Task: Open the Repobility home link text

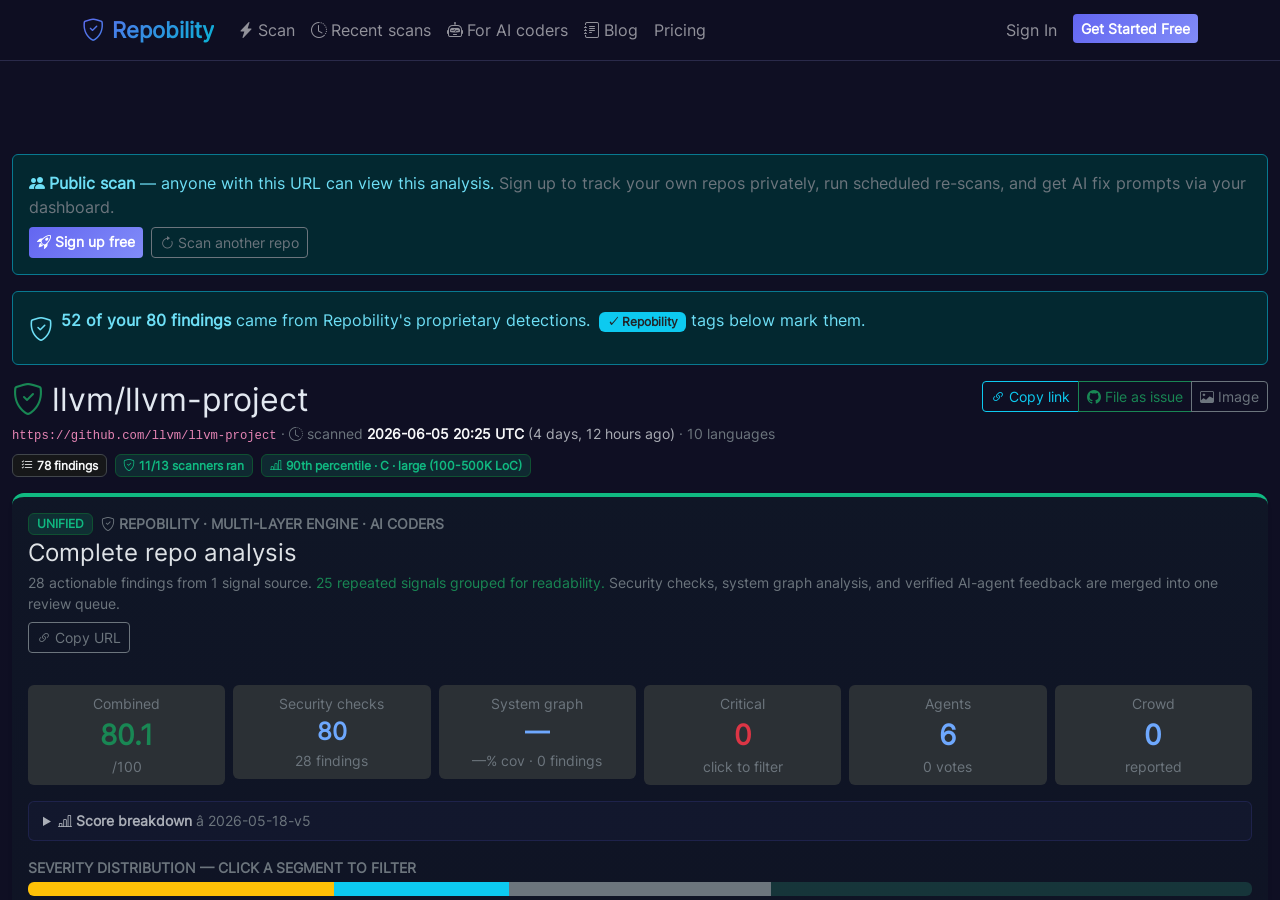Action: point(163,30)
